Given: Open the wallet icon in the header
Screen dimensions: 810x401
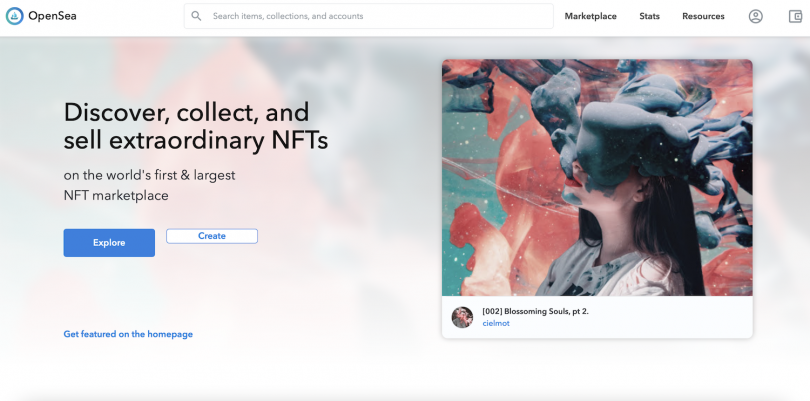Looking at the screenshot, I should click(x=795, y=17).
